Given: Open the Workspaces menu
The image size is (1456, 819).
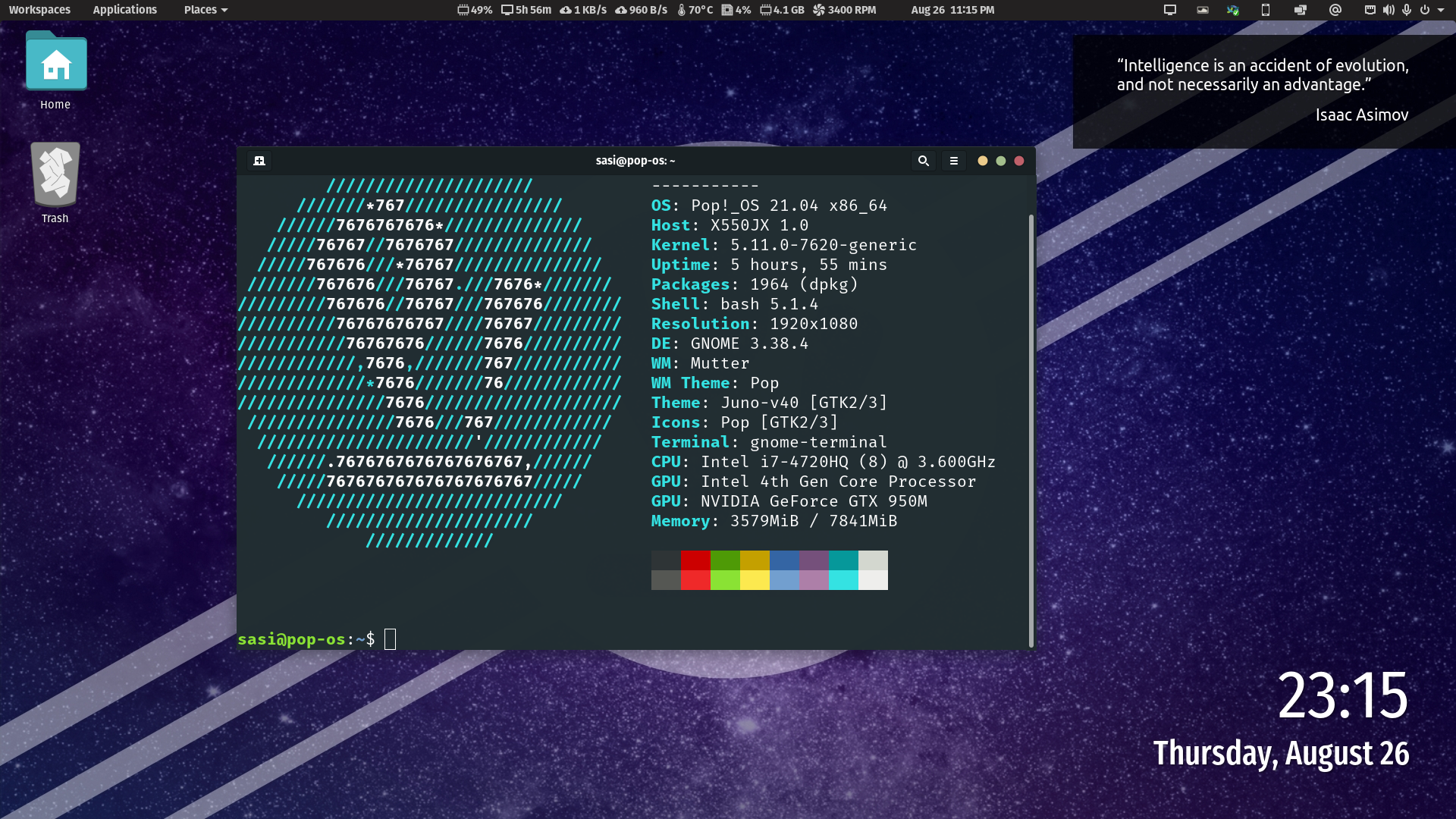Looking at the screenshot, I should pyautogui.click(x=39, y=10).
